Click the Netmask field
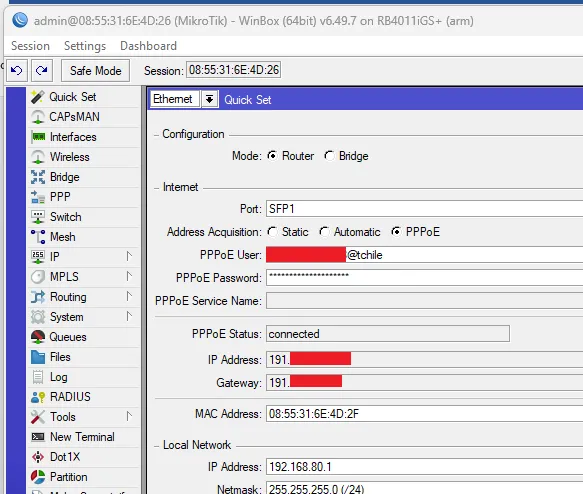The height and width of the screenshot is (494, 583). point(424,488)
